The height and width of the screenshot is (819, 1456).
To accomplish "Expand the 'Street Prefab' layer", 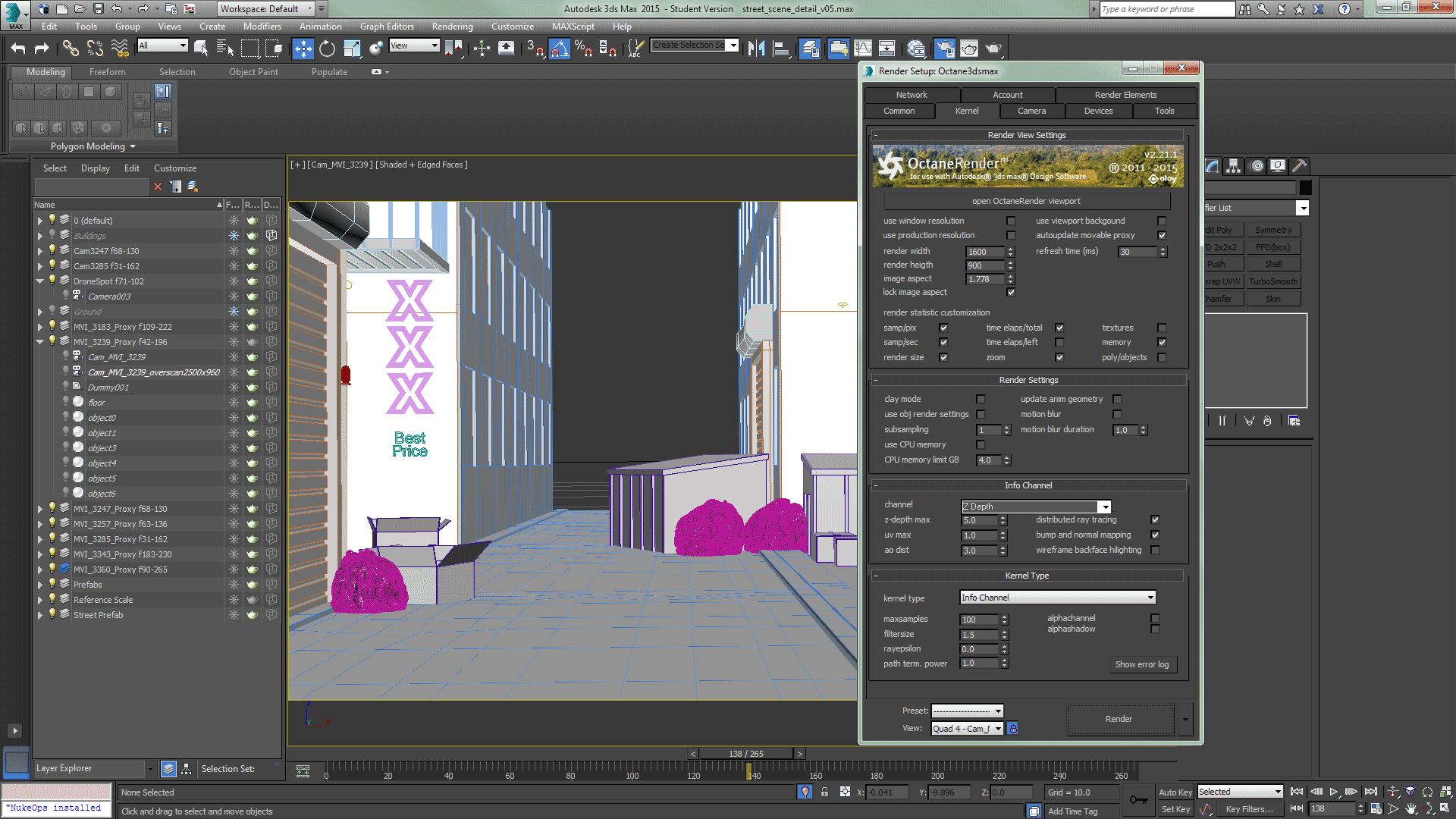I will click(40, 615).
